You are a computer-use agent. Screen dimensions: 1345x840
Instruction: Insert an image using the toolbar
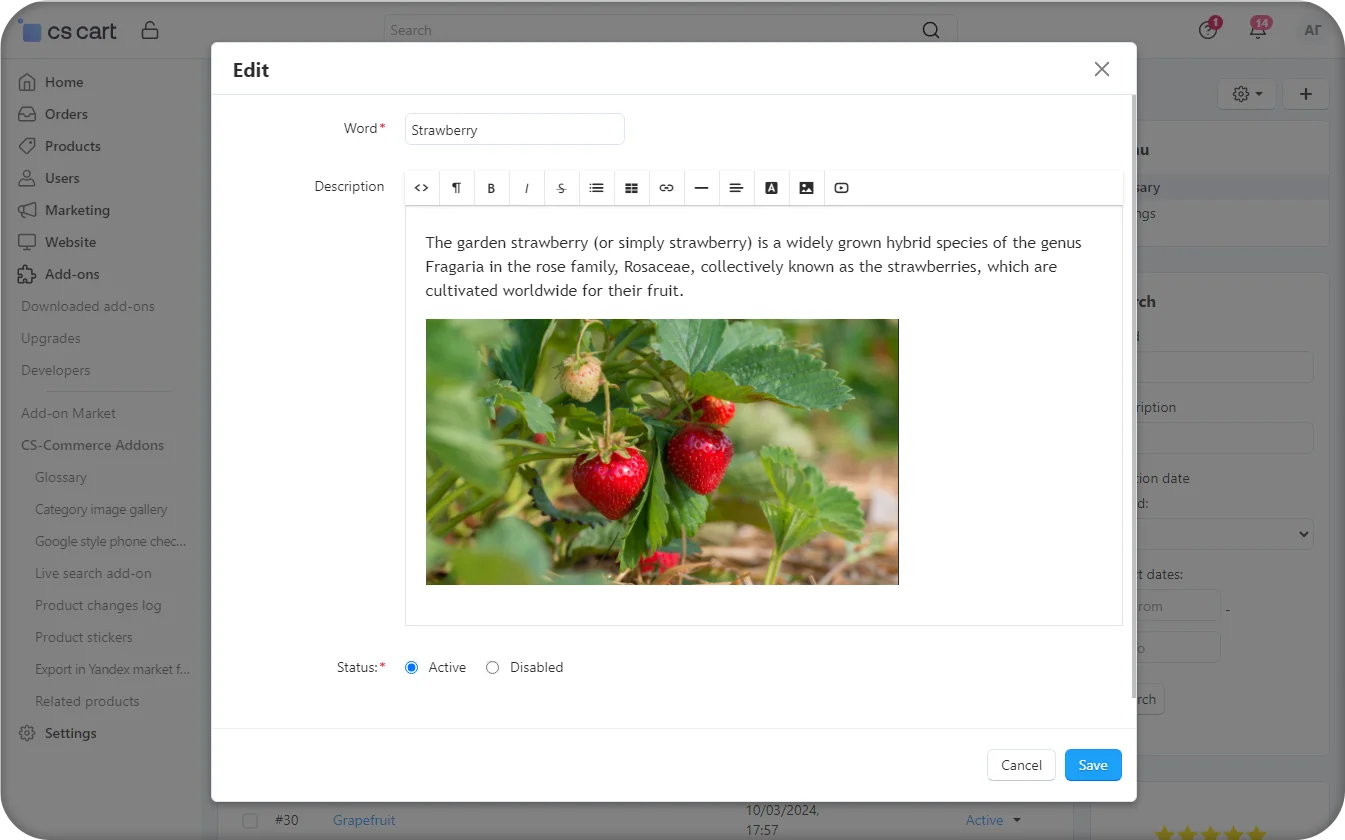point(806,188)
